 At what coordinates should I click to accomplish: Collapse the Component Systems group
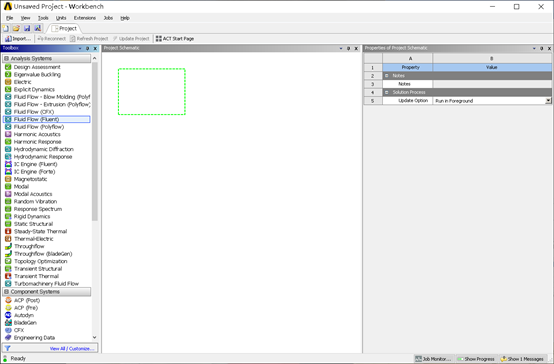click(6, 292)
